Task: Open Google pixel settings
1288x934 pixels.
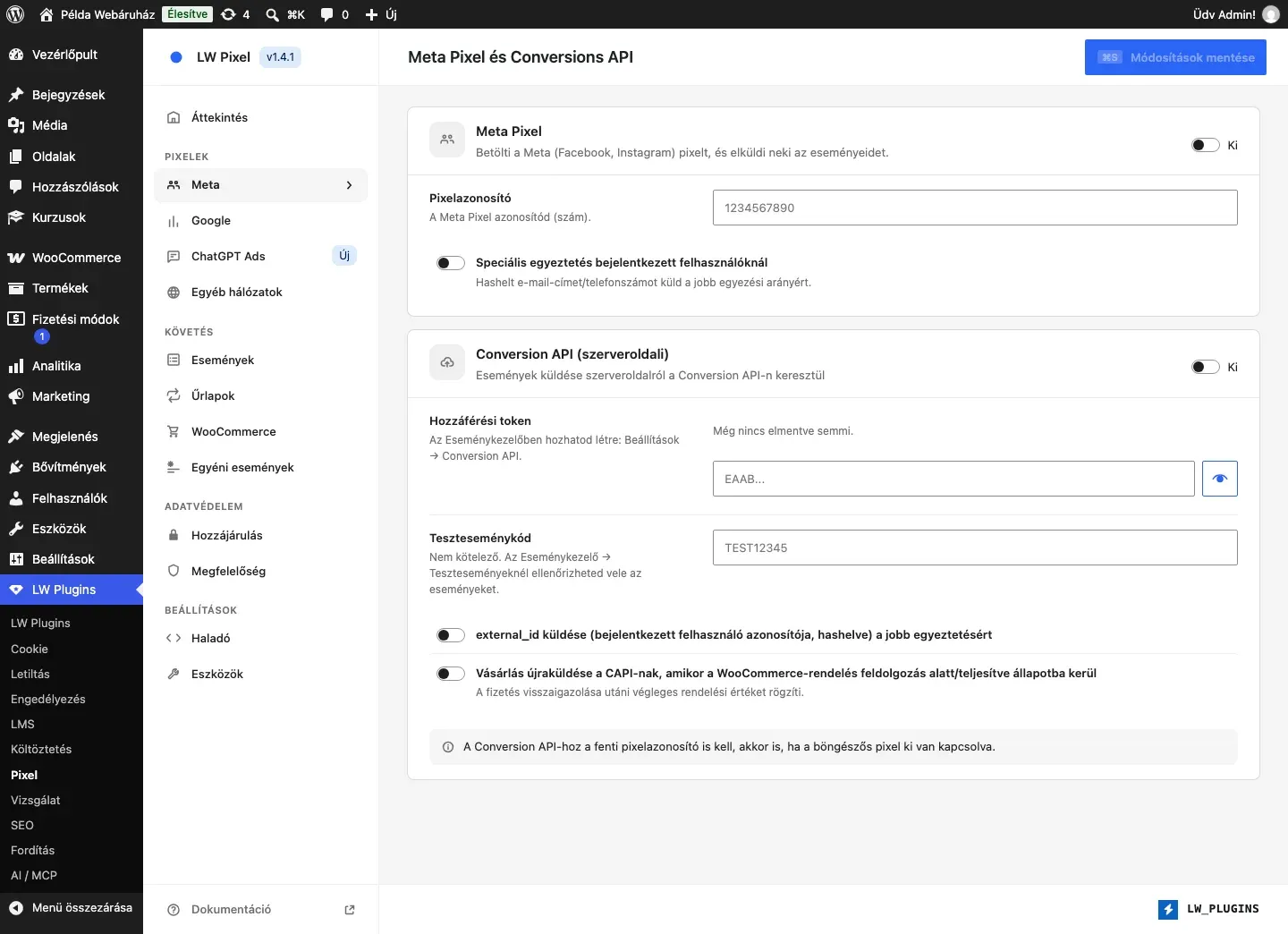Action: 261,220
